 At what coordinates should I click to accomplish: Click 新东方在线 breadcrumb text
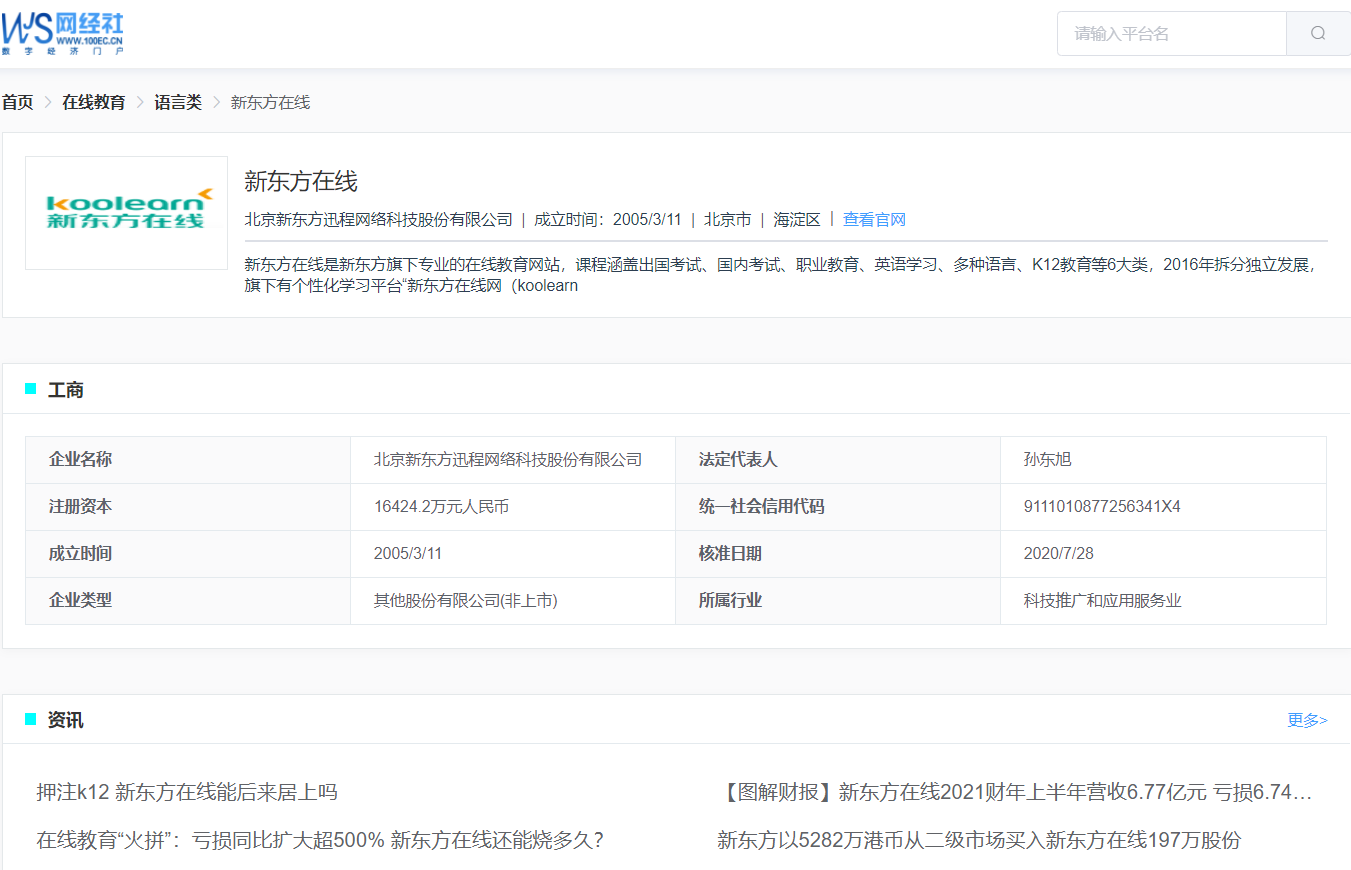pos(270,102)
